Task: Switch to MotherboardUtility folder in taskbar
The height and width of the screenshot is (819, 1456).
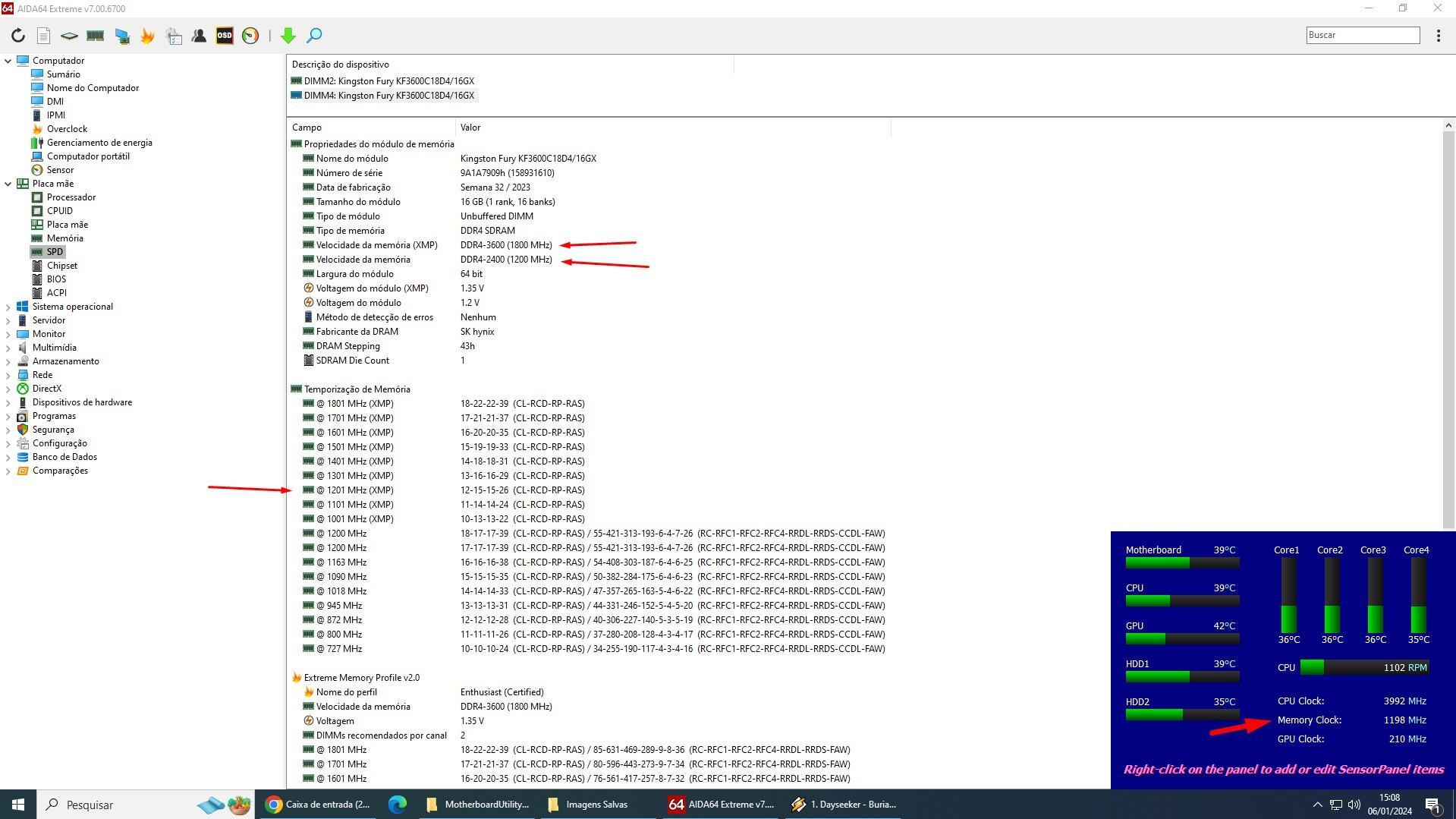Action: click(478, 805)
